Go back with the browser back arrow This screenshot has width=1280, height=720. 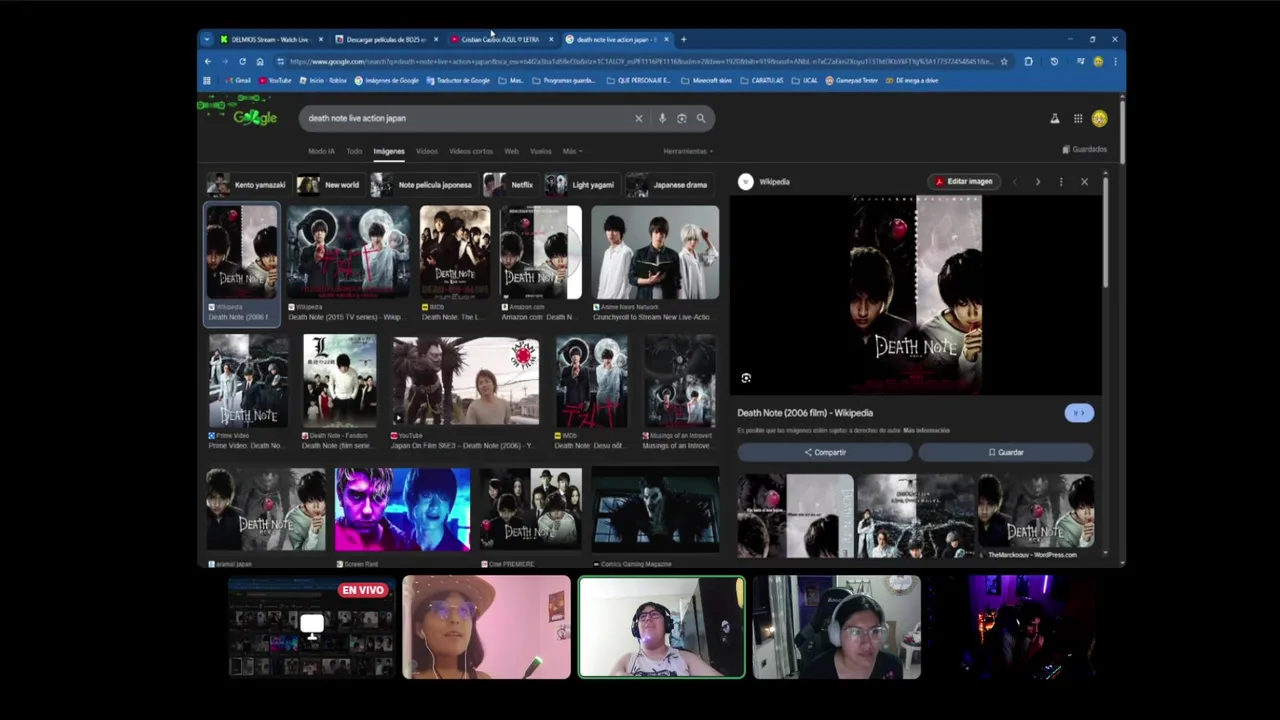tap(208, 61)
